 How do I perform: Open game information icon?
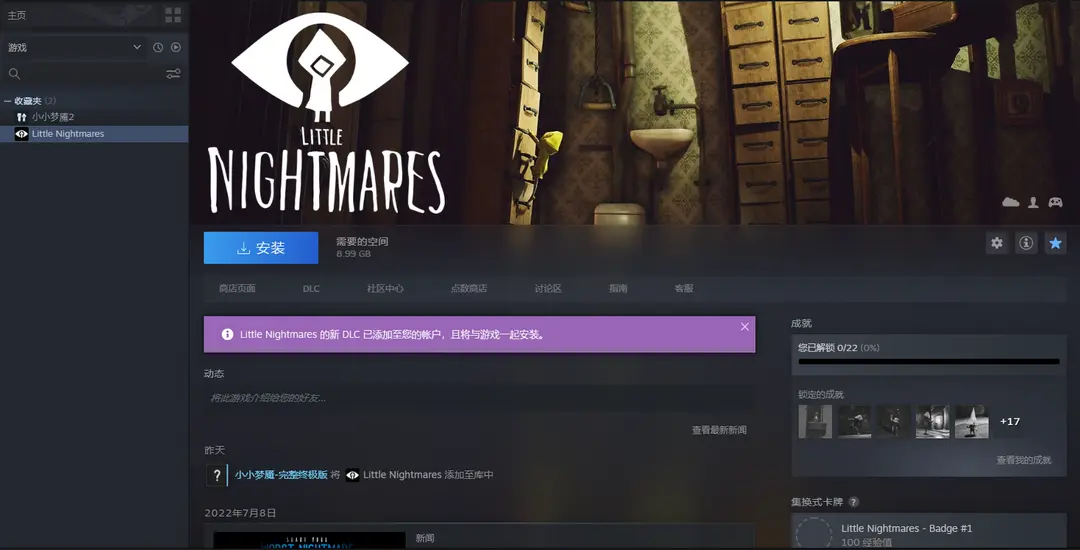tap(1026, 243)
